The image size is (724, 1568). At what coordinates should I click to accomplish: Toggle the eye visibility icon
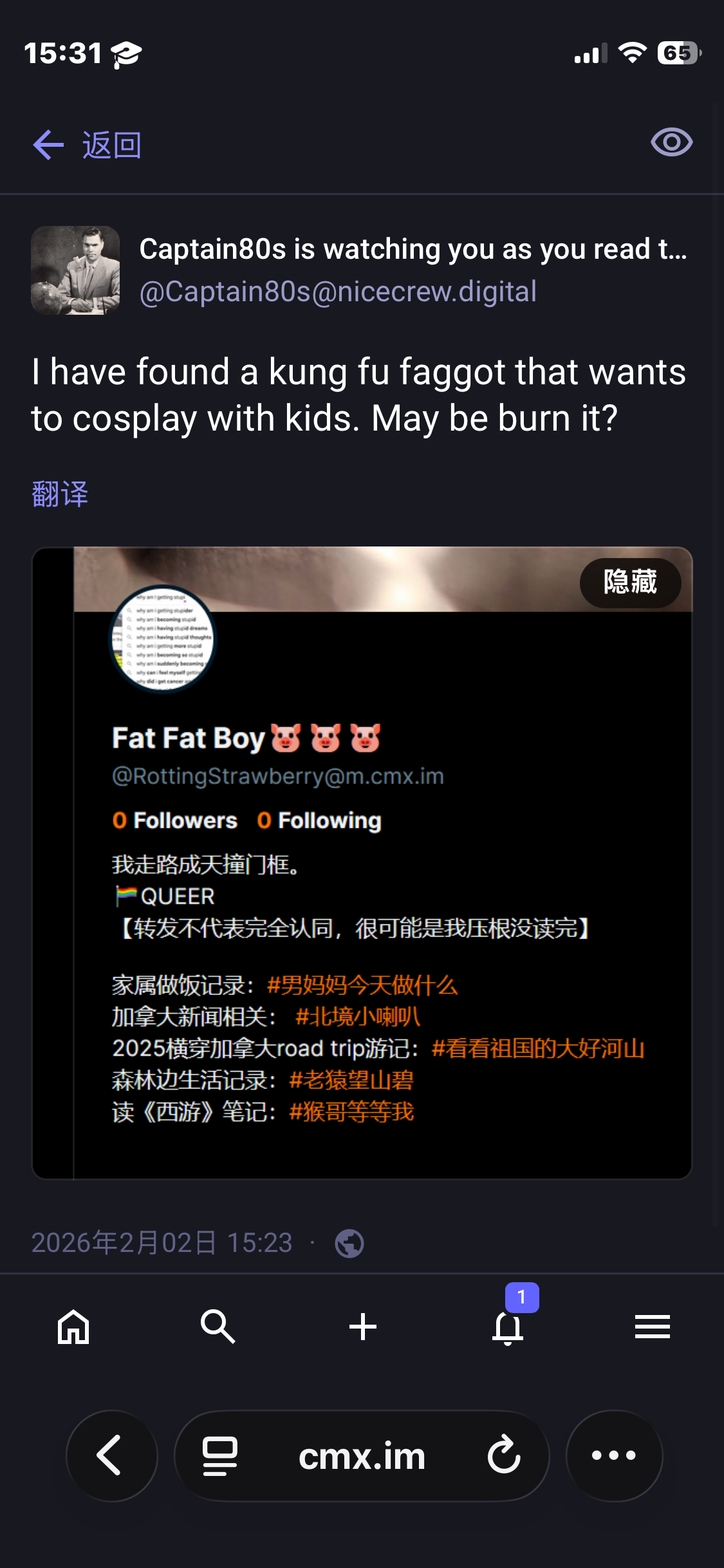pos(671,142)
